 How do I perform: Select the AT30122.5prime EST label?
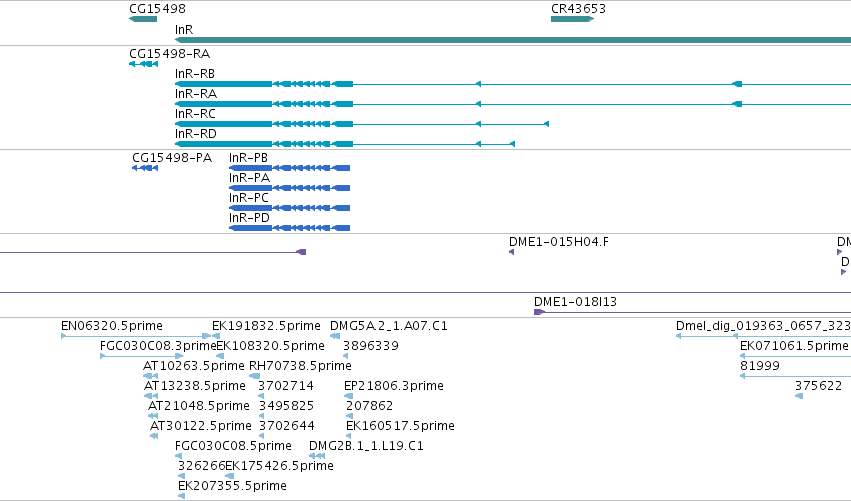coord(201,426)
